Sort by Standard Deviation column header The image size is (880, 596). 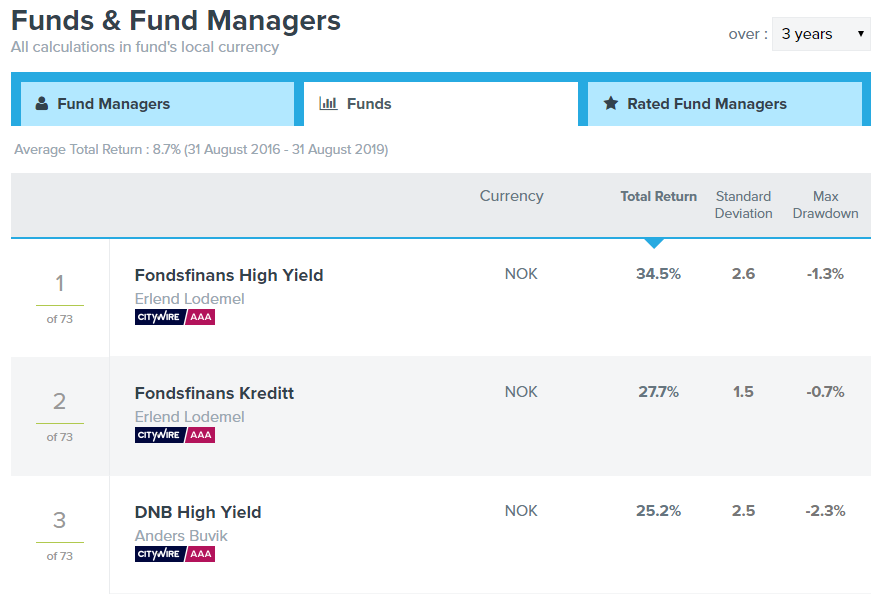click(743, 205)
